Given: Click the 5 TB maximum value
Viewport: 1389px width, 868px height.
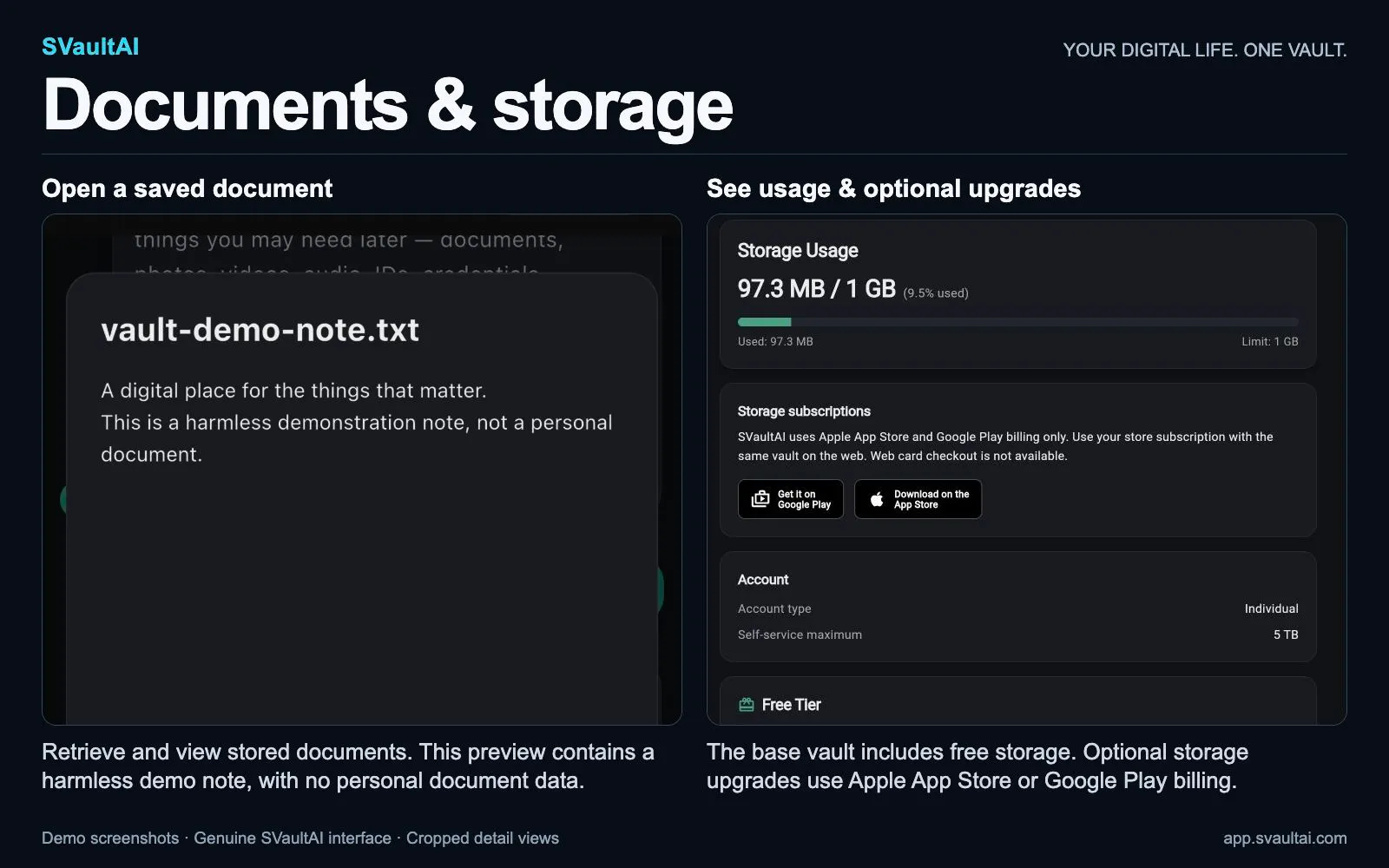Looking at the screenshot, I should coord(1286,635).
